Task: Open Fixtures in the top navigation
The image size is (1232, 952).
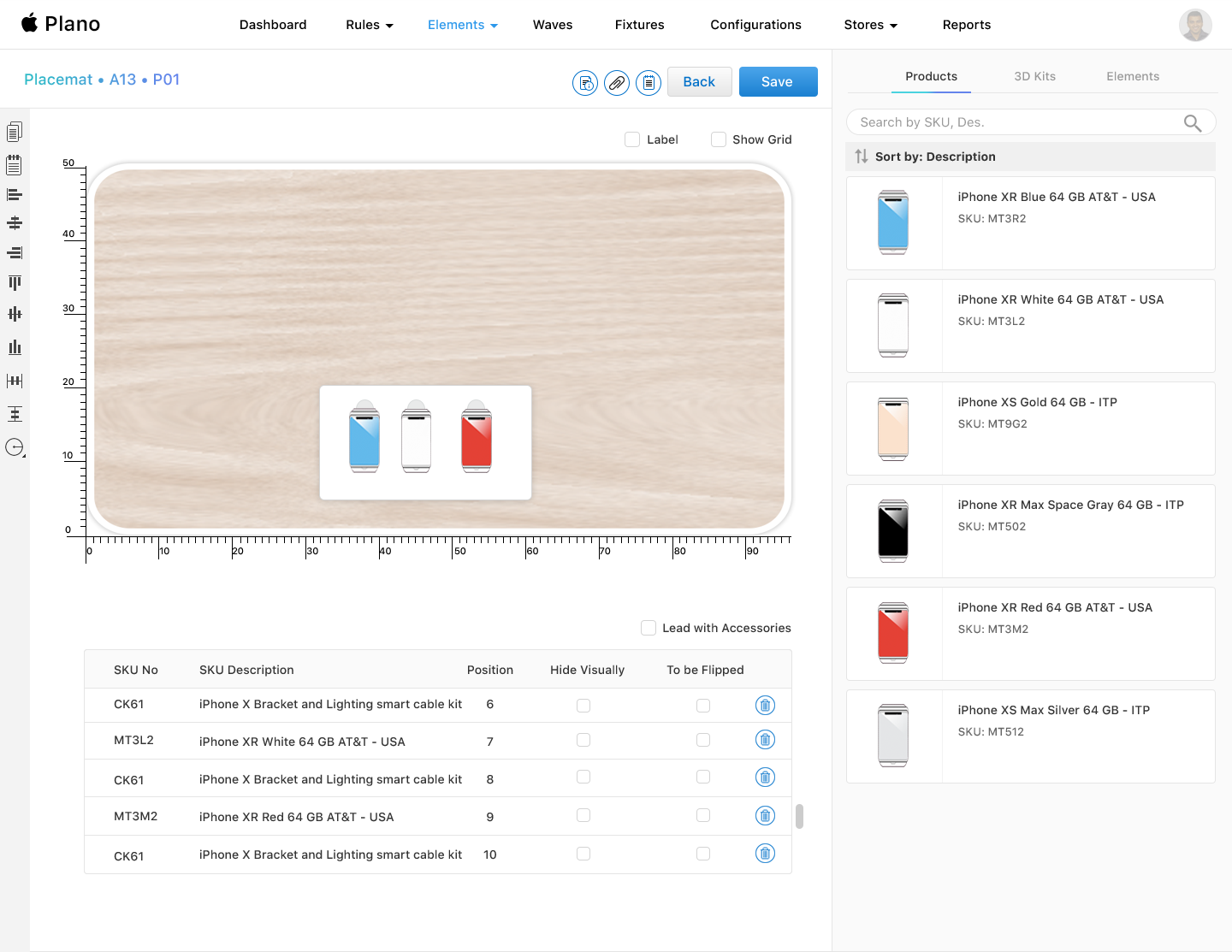Action: 640,25
